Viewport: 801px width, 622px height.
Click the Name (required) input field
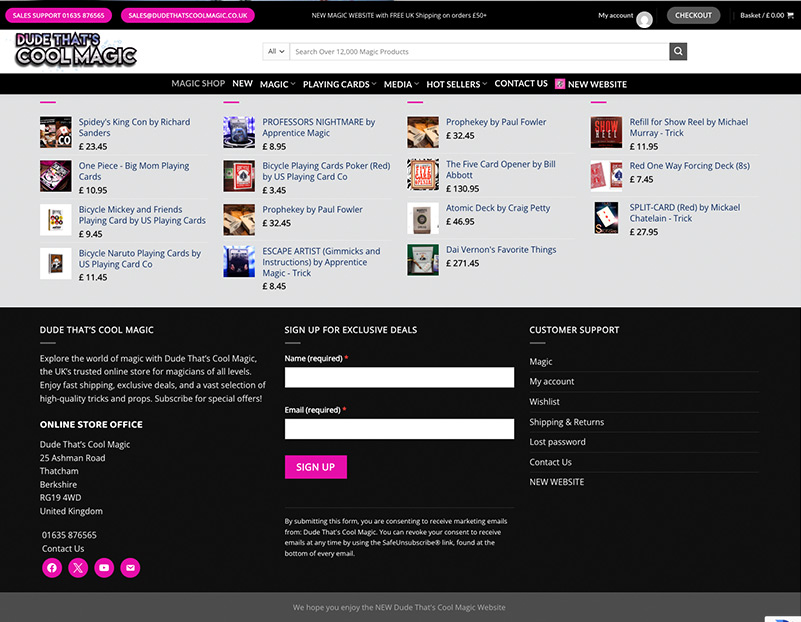(399, 377)
